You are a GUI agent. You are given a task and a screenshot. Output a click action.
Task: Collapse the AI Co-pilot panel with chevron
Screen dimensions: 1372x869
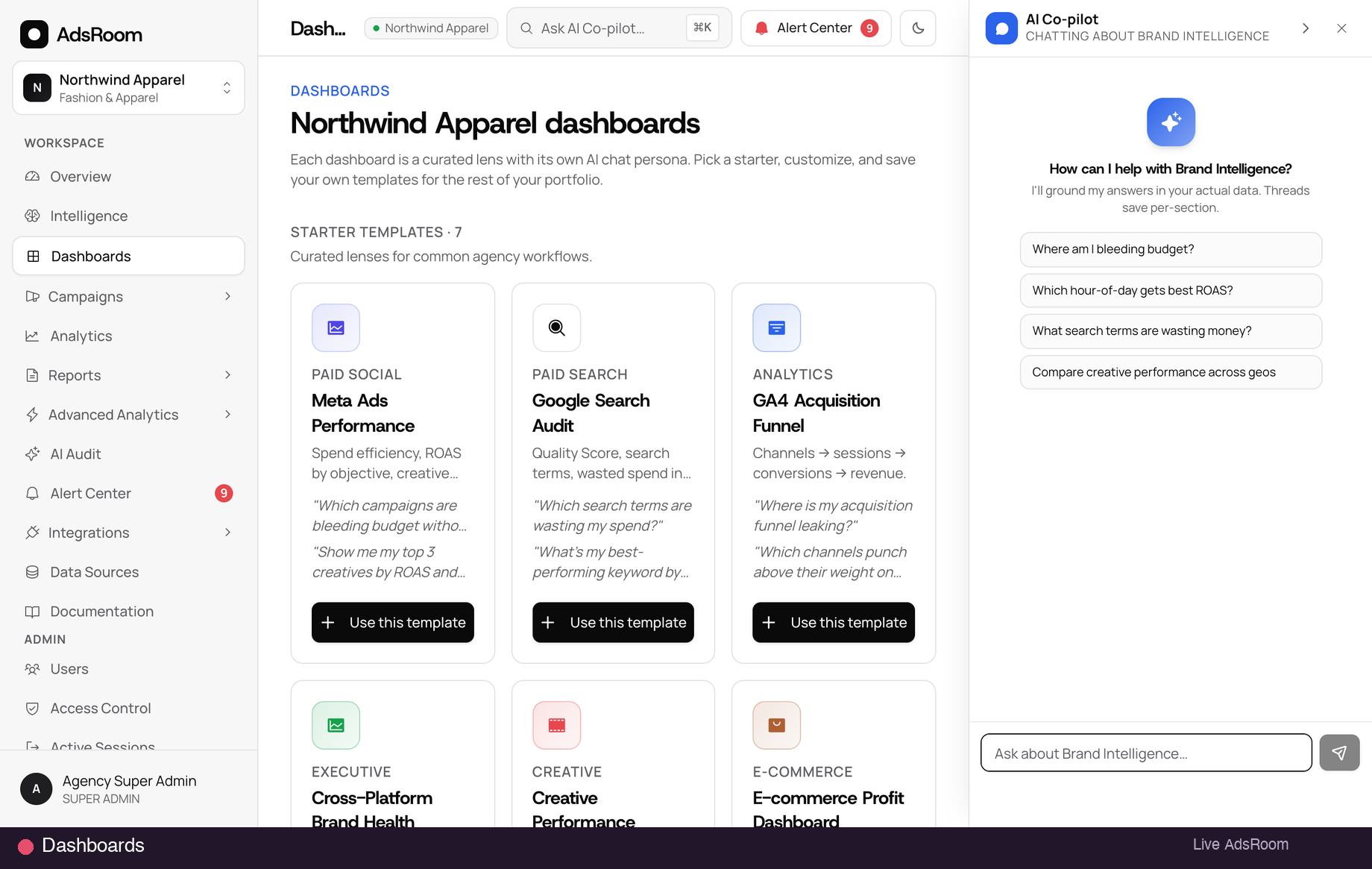click(1306, 28)
